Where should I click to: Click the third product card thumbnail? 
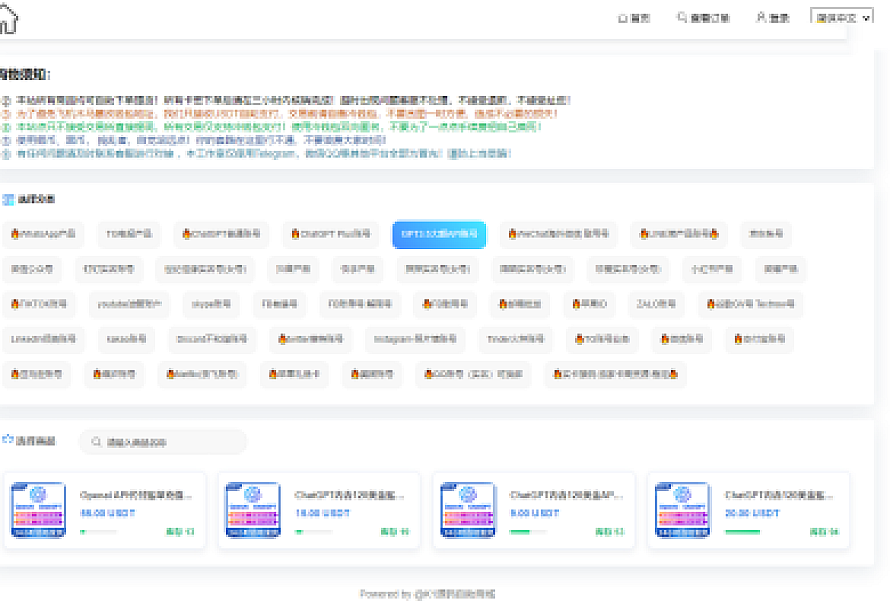pyautogui.click(x=468, y=511)
